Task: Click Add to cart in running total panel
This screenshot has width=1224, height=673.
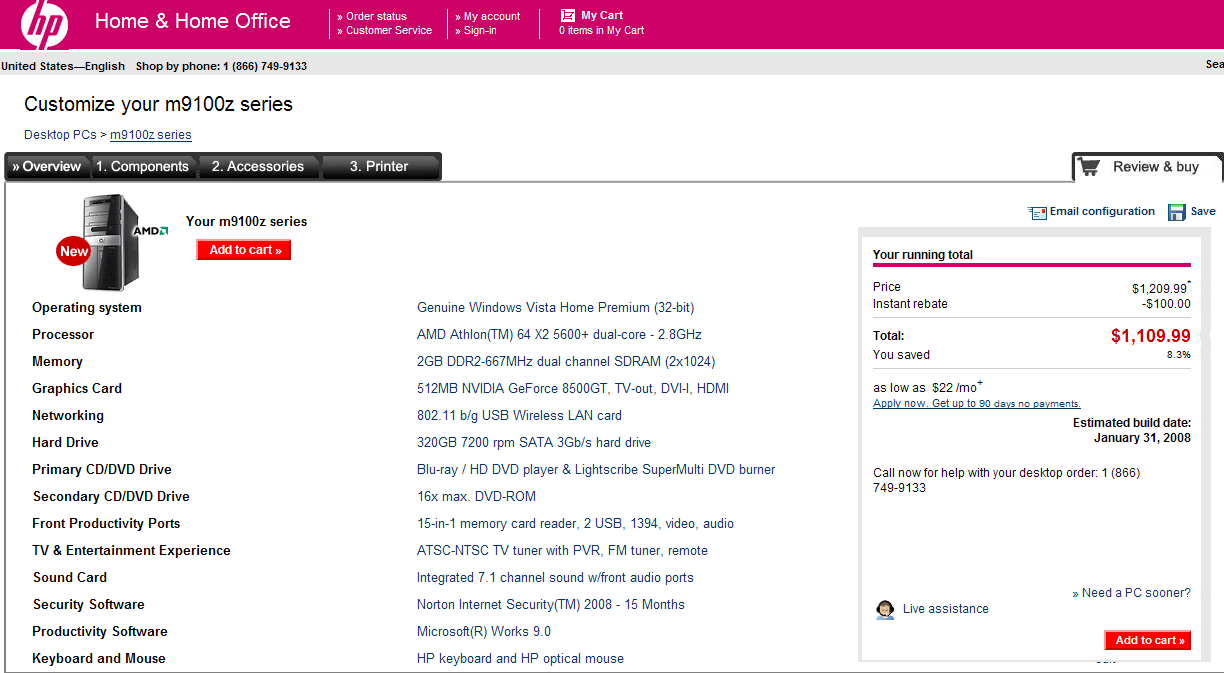Action: coord(1148,640)
